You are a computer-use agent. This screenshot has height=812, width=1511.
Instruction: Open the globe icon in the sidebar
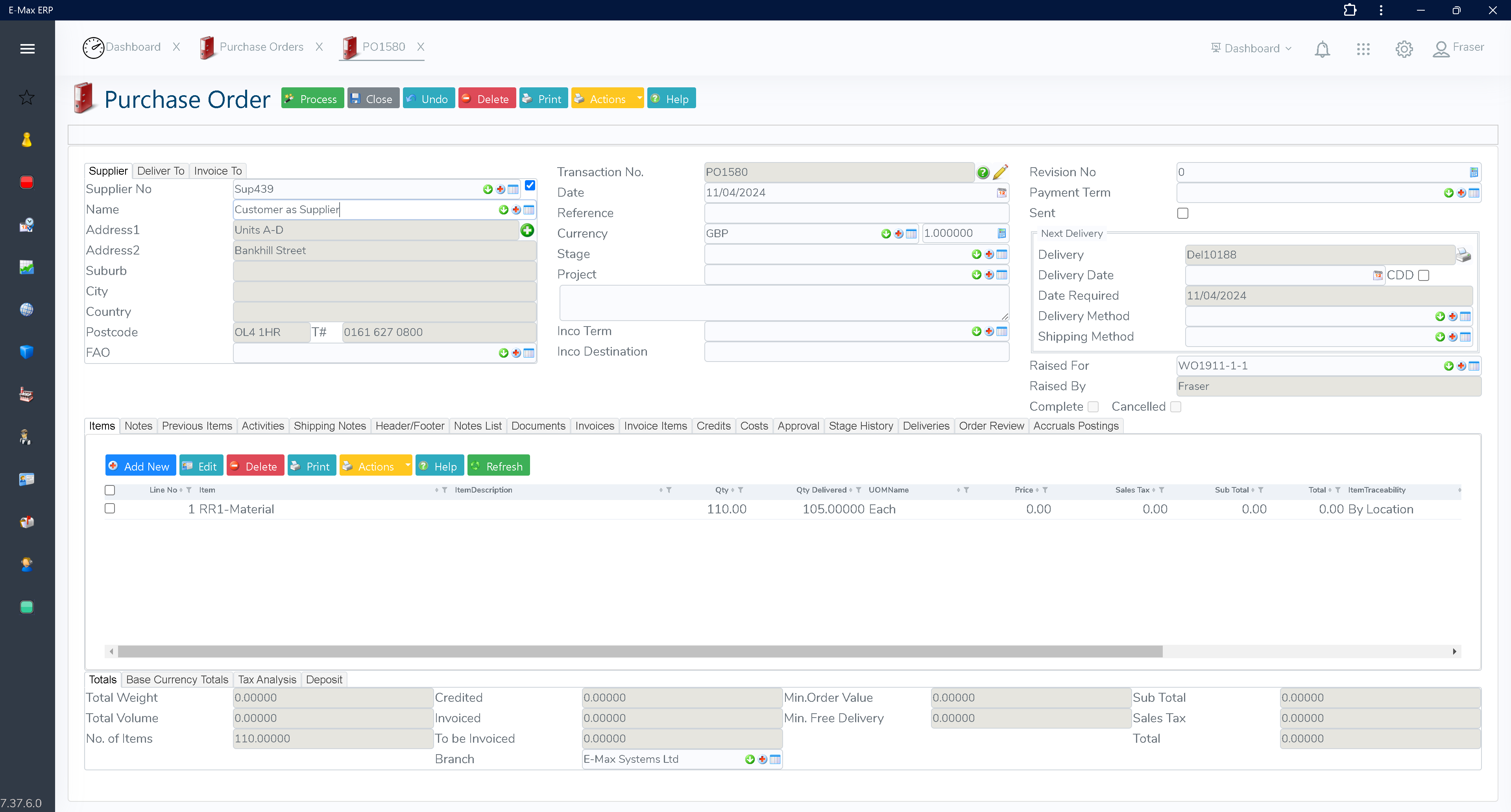coord(26,309)
